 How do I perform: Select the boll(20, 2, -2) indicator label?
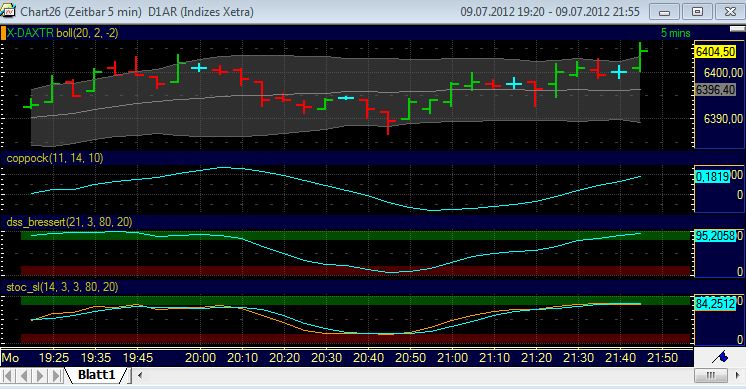(88, 33)
